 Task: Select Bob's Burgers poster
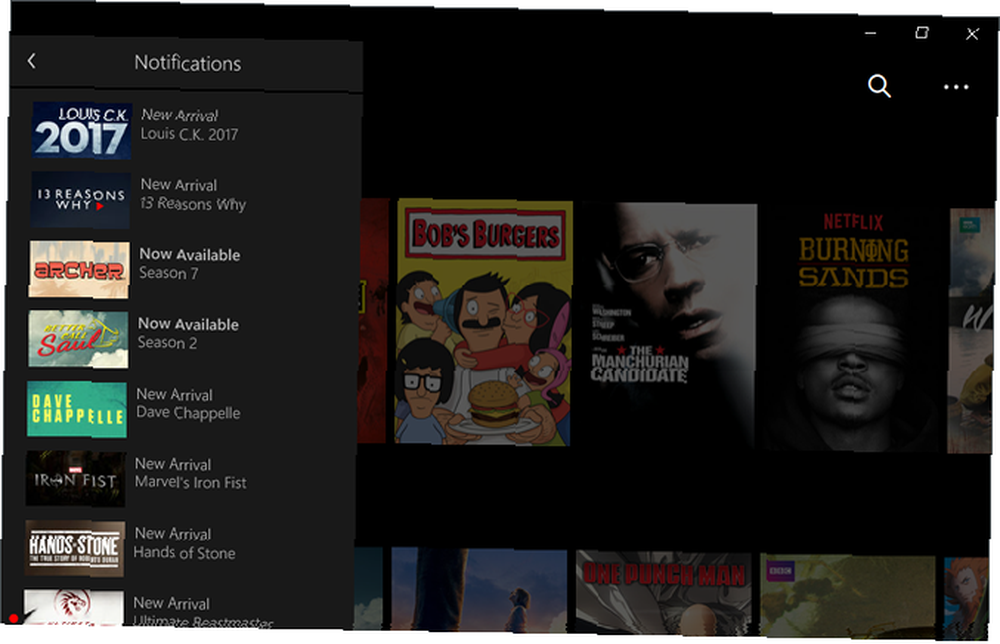point(484,322)
